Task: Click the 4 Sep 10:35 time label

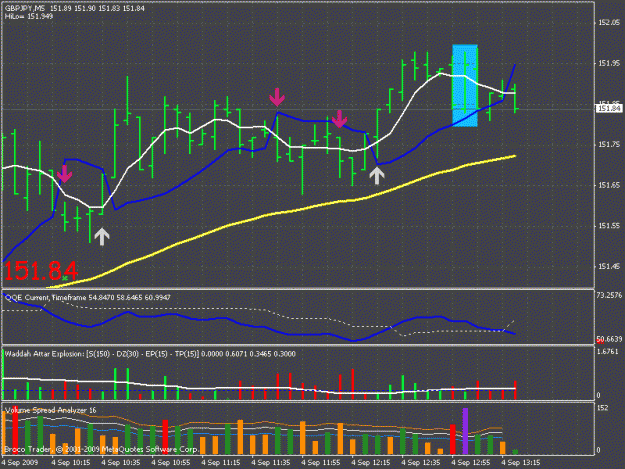Action: pos(120,463)
